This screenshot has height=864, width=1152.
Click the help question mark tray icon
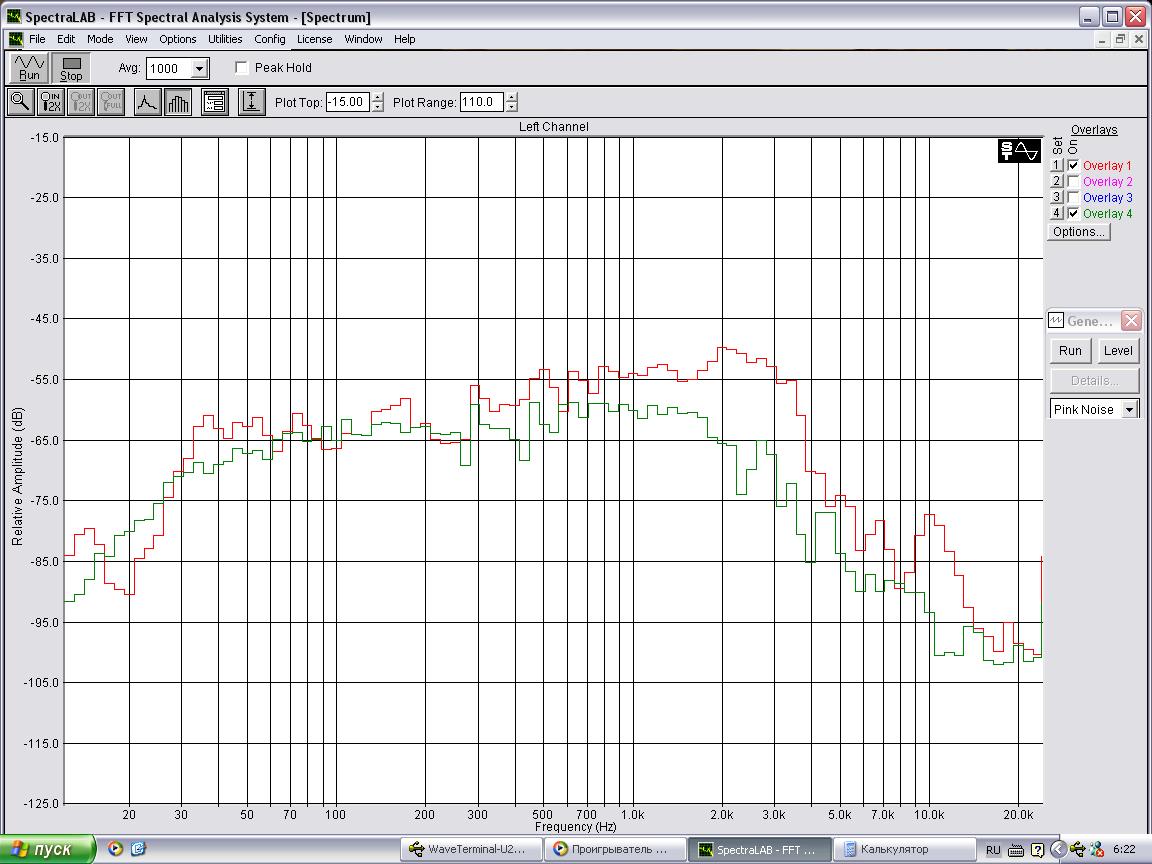point(1037,850)
